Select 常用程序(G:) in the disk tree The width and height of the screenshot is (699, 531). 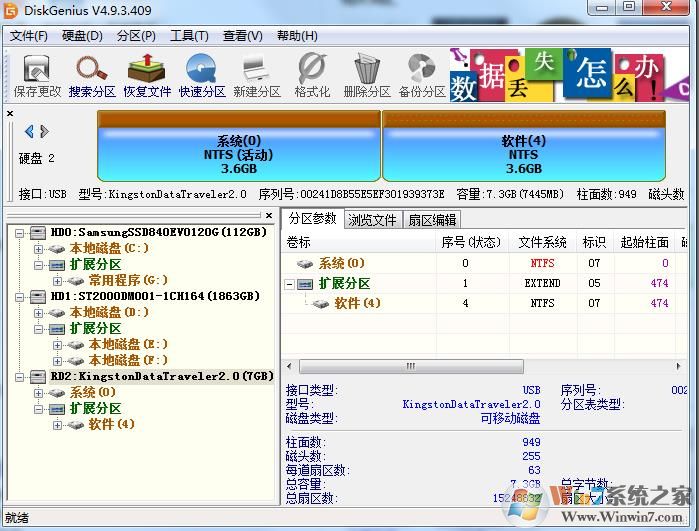pos(128,281)
